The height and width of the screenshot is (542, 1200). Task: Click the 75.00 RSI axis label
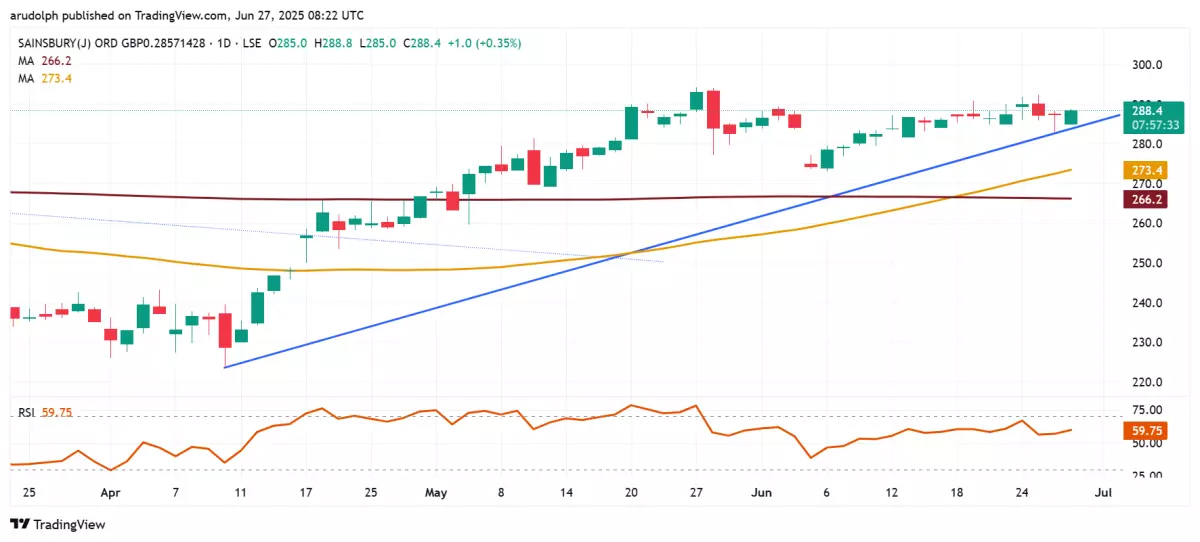pyautogui.click(x=1147, y=410)
